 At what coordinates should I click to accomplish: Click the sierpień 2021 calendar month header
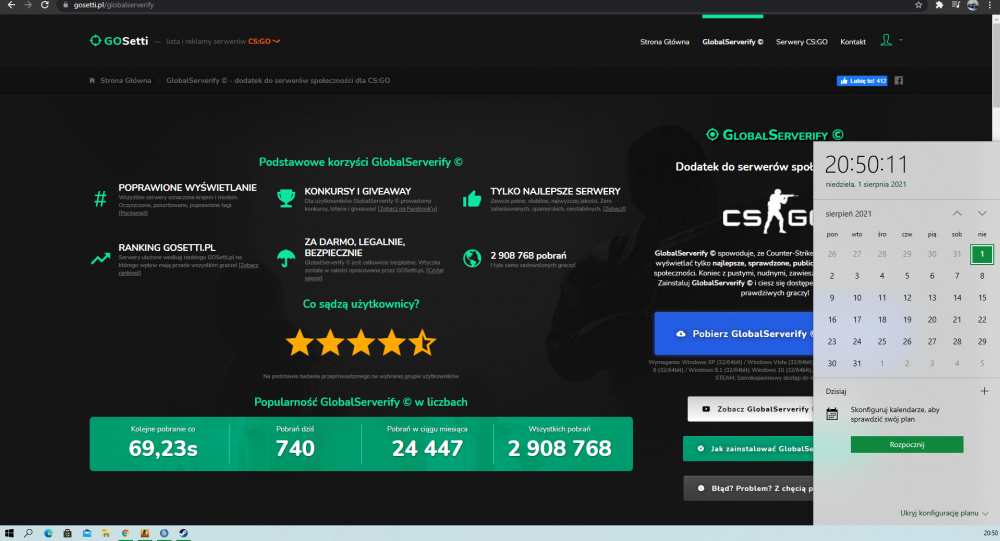click(848, 214)
